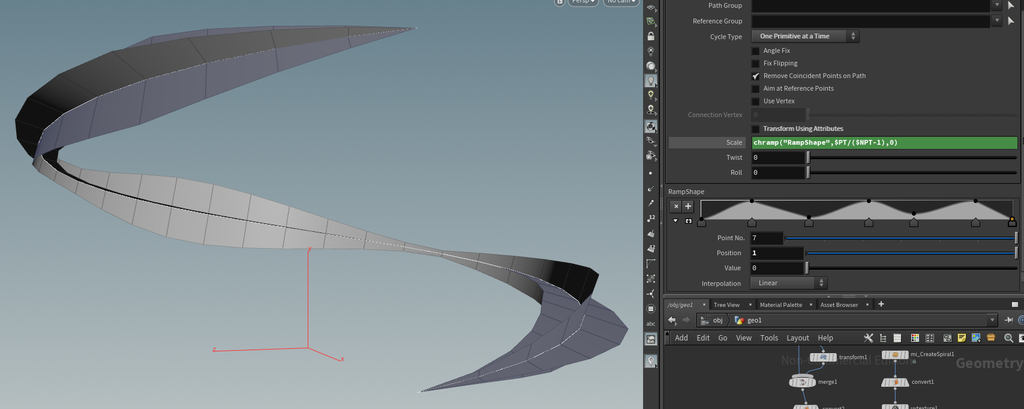This screenshot has width=1024, height=409.
Task: Click the yellow sticky note icon
Action: (x=961, y=338)
